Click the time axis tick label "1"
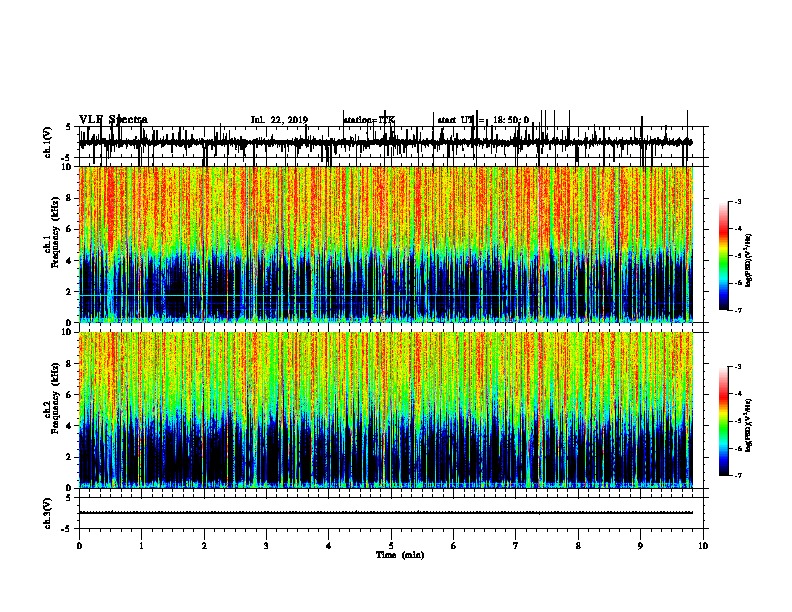 click(141, 546)
